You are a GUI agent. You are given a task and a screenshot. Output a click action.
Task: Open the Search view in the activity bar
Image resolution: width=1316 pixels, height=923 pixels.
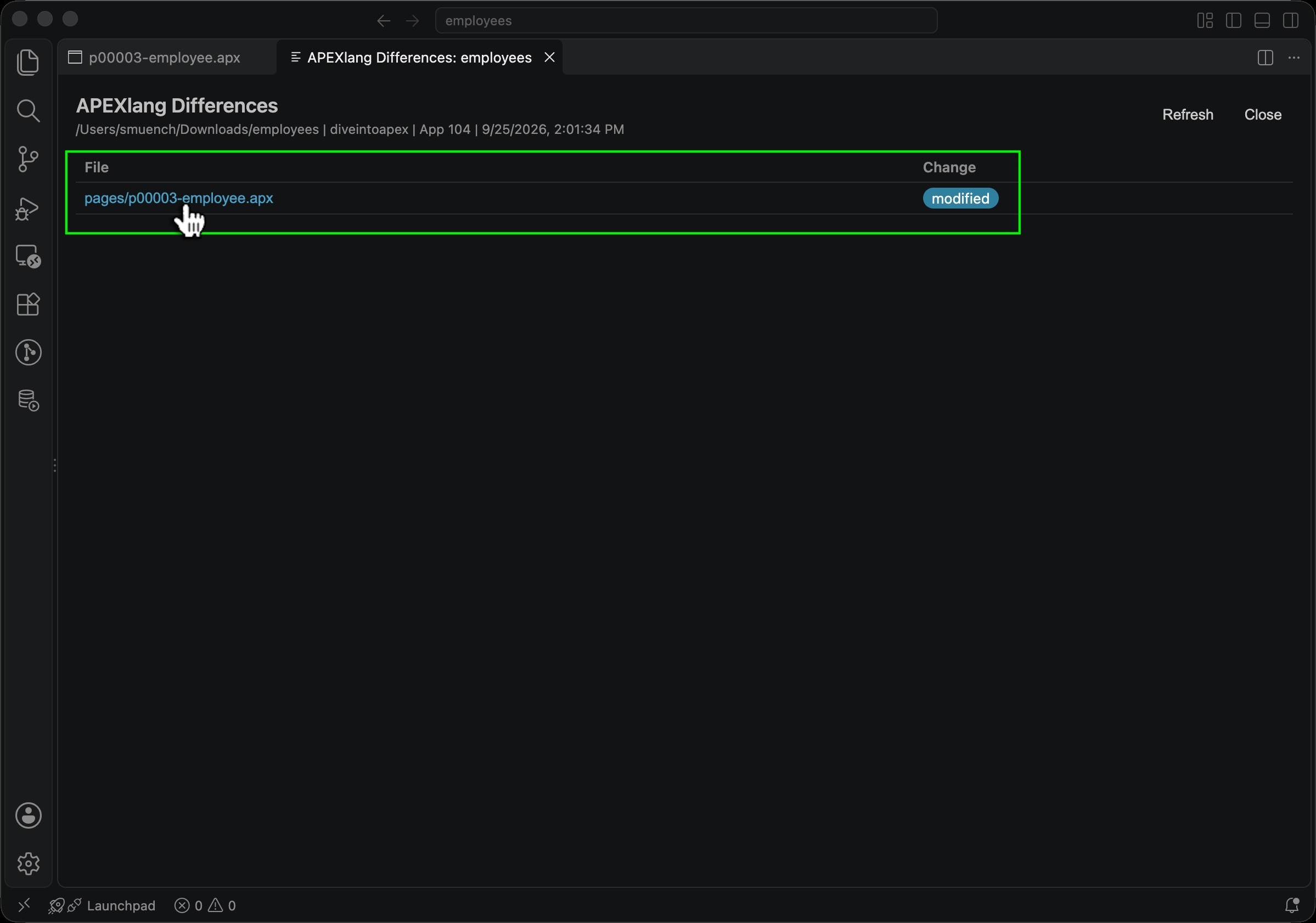click(x=28, y=111)
